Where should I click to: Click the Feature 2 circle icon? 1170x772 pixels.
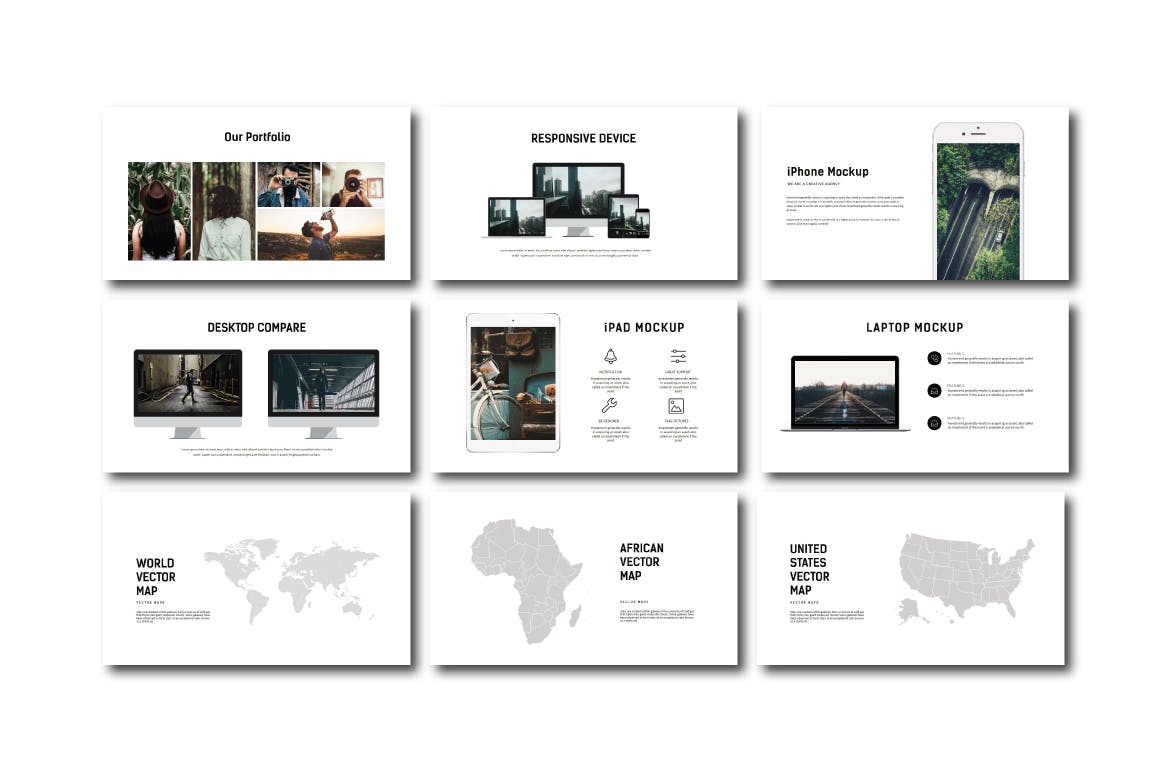click(x=934, y=390)
